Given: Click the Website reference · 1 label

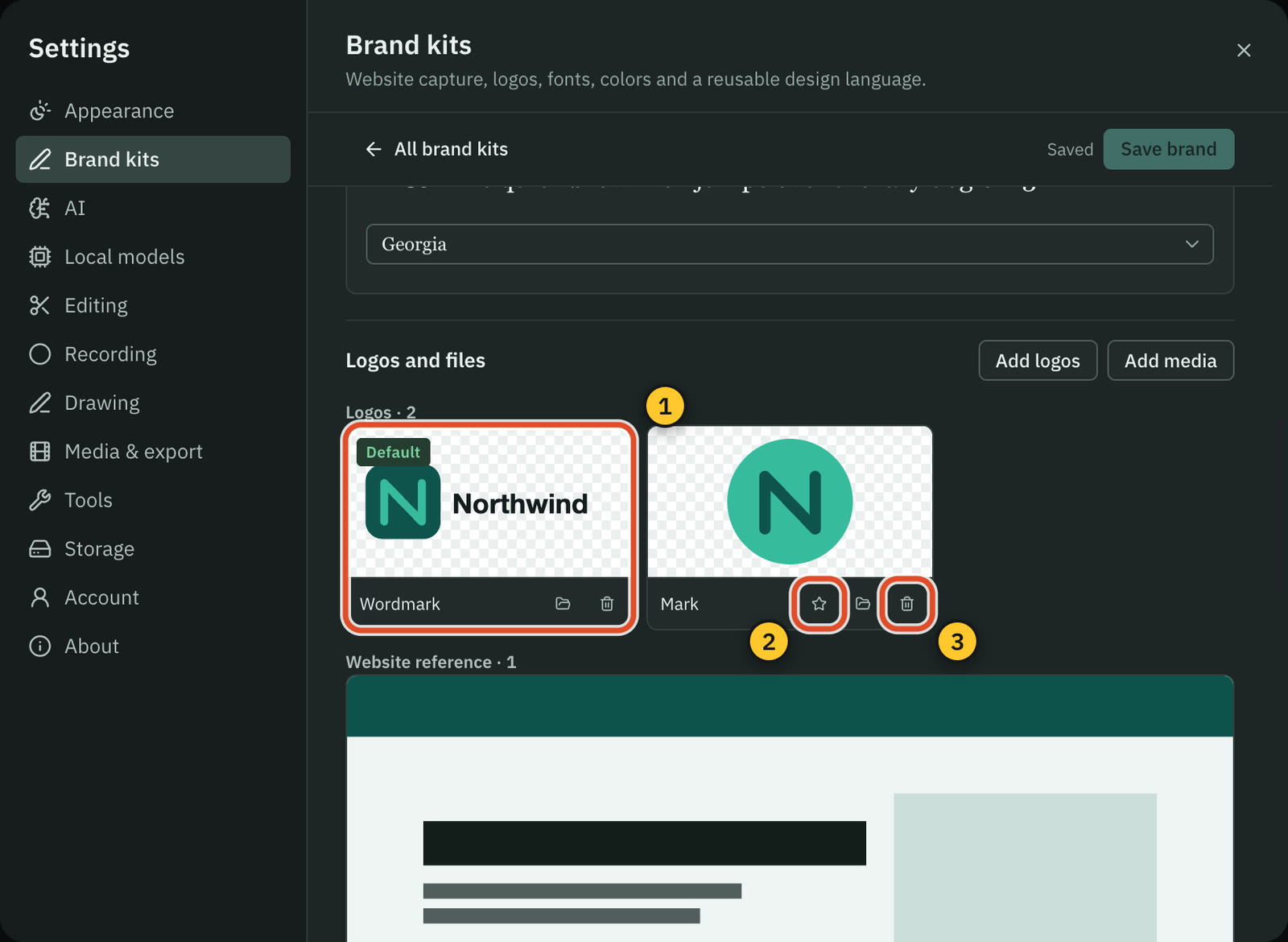Looking at the screenshot, I should click(431, 662).
